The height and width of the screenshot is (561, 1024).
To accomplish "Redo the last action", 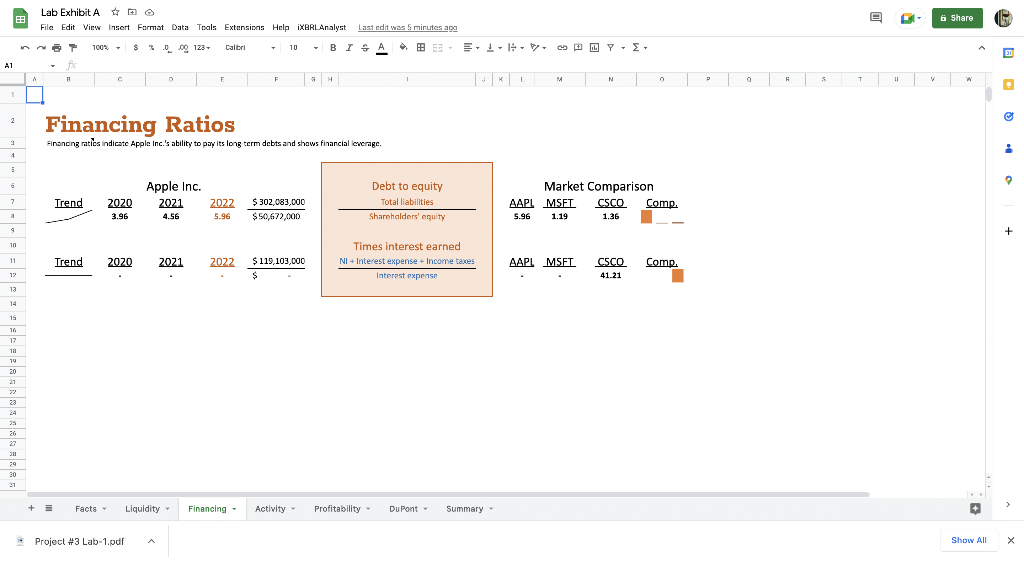I will 40,48.
